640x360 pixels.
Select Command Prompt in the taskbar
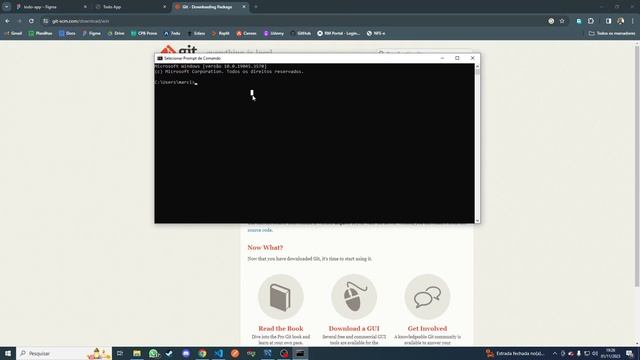point(300,353)
